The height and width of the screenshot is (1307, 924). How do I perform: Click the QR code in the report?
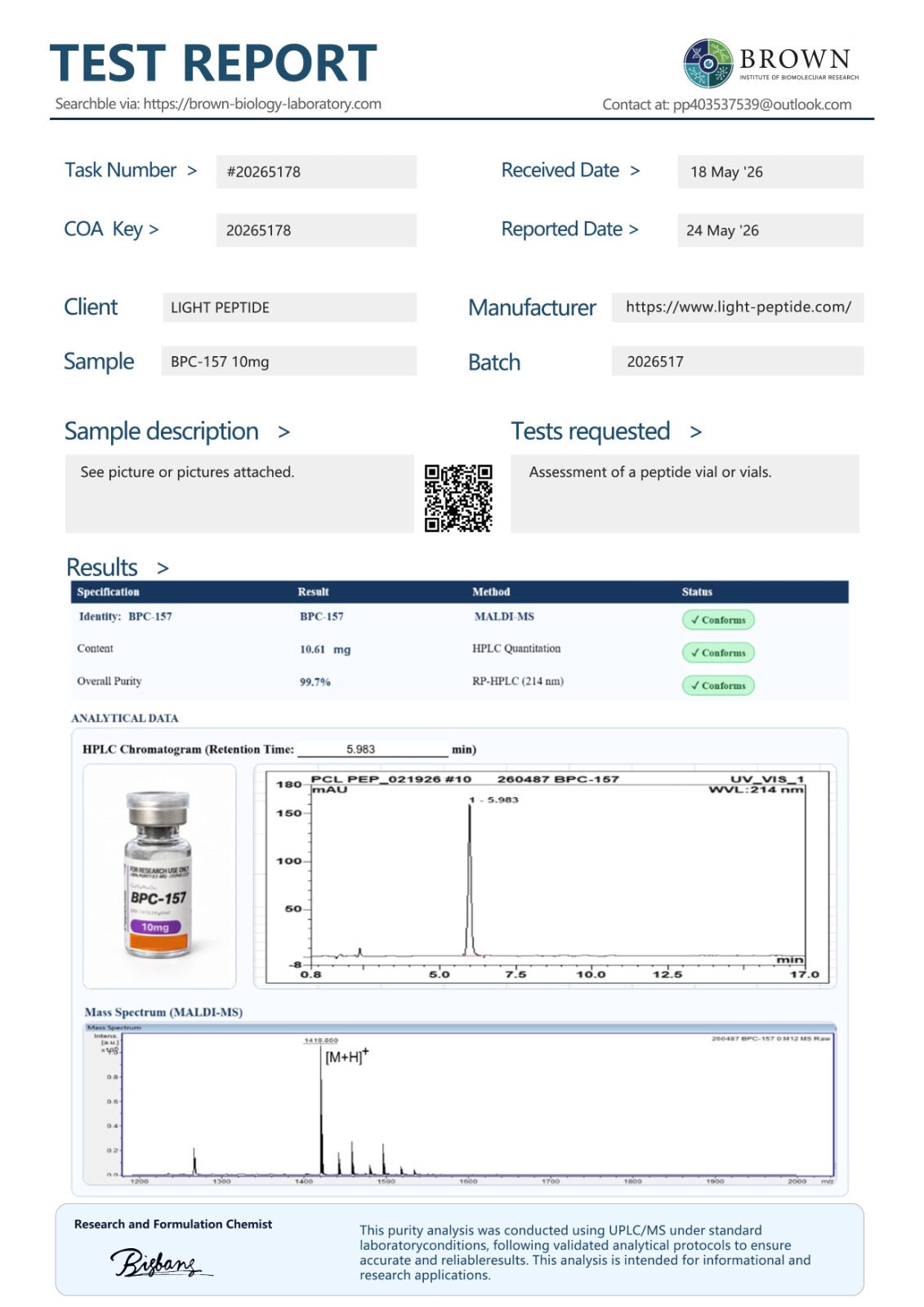(x=458, y=498)
